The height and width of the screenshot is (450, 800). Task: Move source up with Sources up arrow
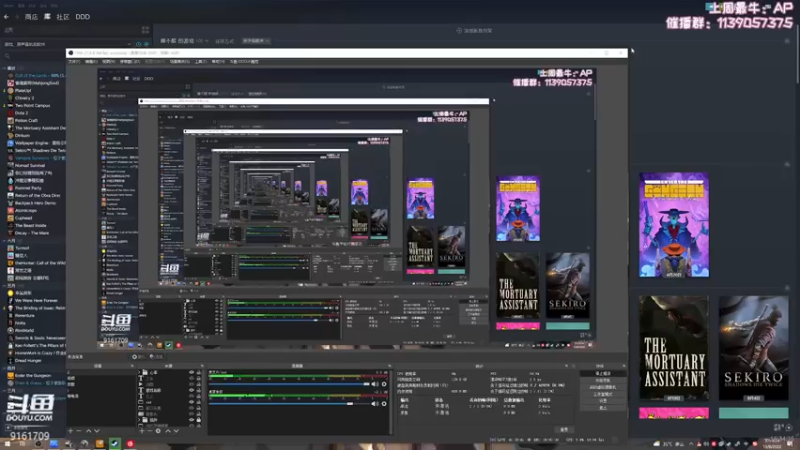click(x=167, y=431)
